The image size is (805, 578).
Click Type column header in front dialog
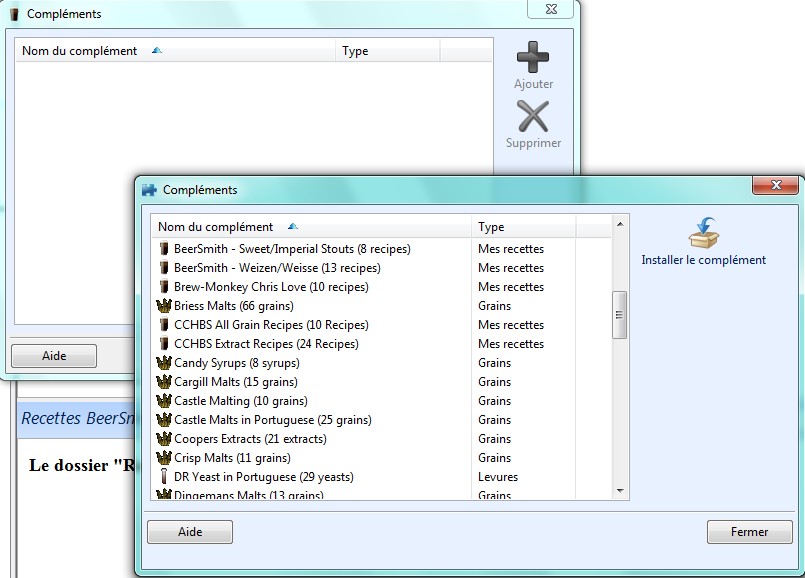click(491, 227)
